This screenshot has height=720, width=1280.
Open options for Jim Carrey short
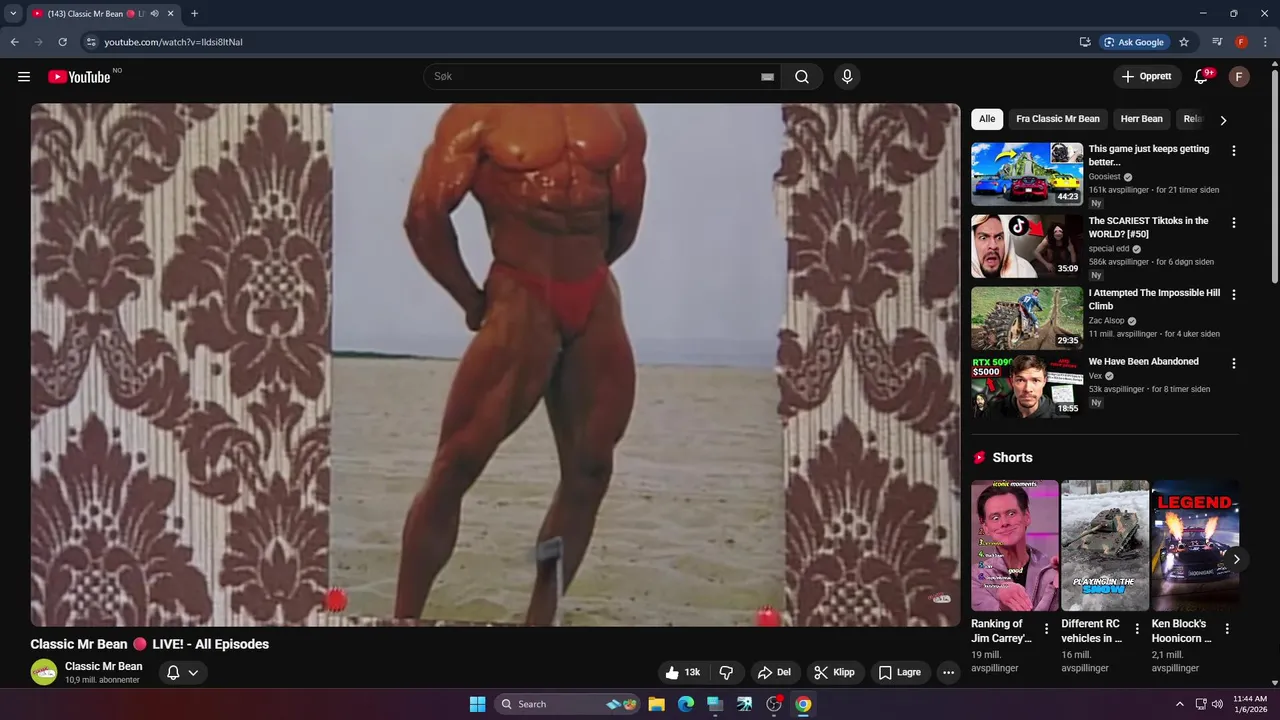tap(1046, 629)
